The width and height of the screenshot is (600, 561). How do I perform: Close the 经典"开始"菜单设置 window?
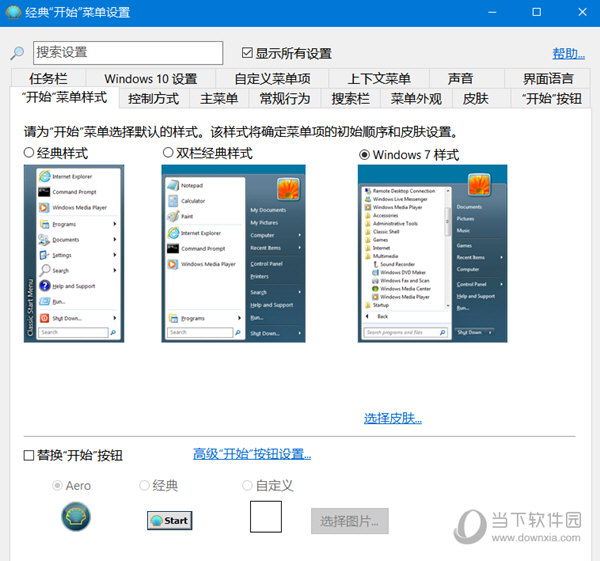582,12
